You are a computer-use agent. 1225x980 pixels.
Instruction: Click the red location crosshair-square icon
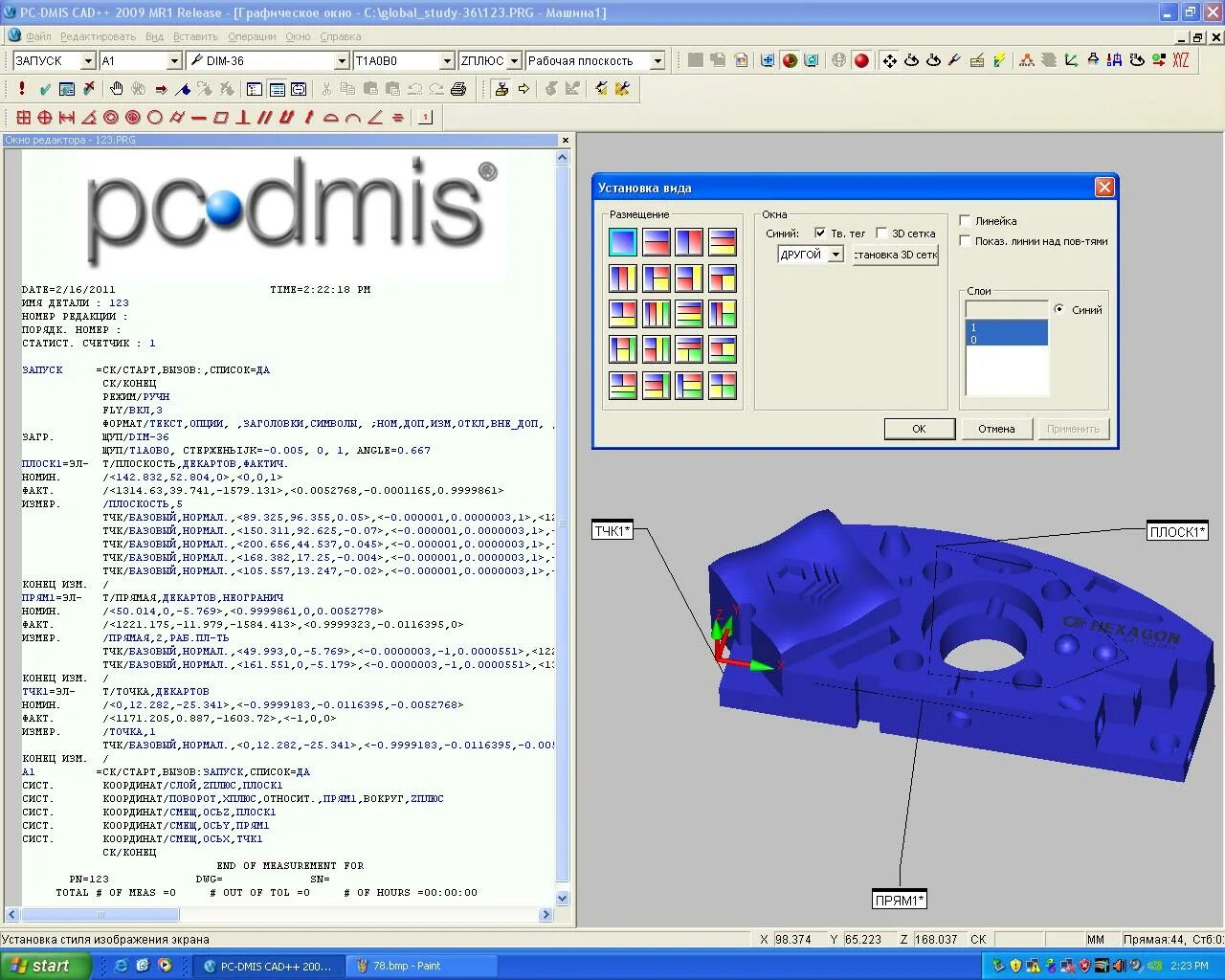click(23, 118)
